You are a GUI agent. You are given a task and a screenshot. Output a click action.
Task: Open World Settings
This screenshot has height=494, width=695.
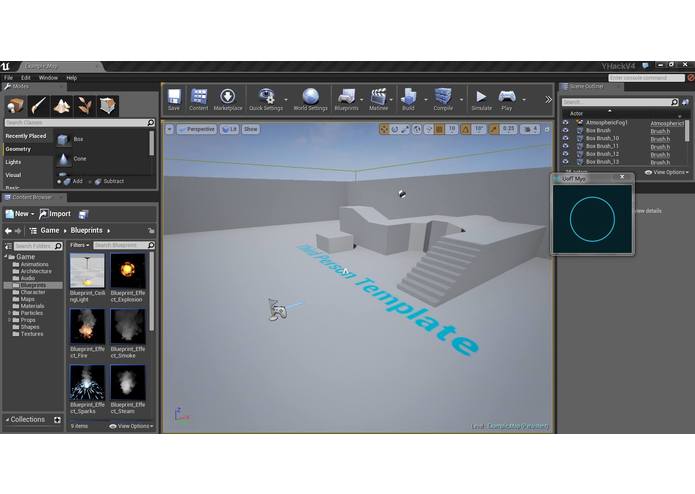(310, 99)
